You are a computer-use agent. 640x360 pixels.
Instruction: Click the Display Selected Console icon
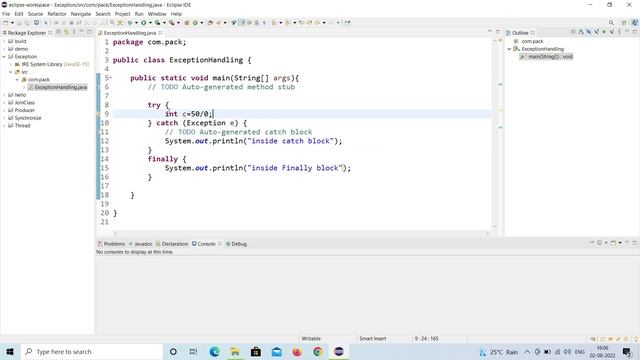[600, 242]
